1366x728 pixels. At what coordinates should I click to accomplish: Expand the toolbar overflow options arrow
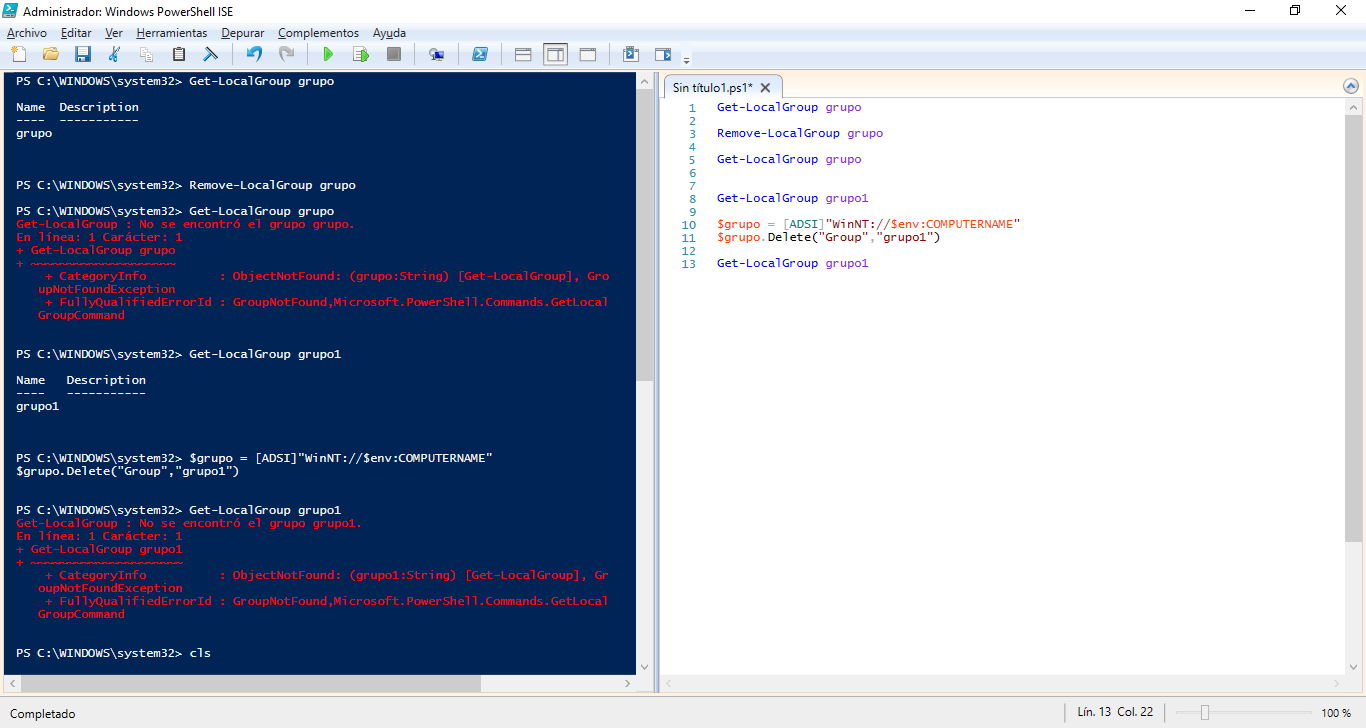coord(687,60)
